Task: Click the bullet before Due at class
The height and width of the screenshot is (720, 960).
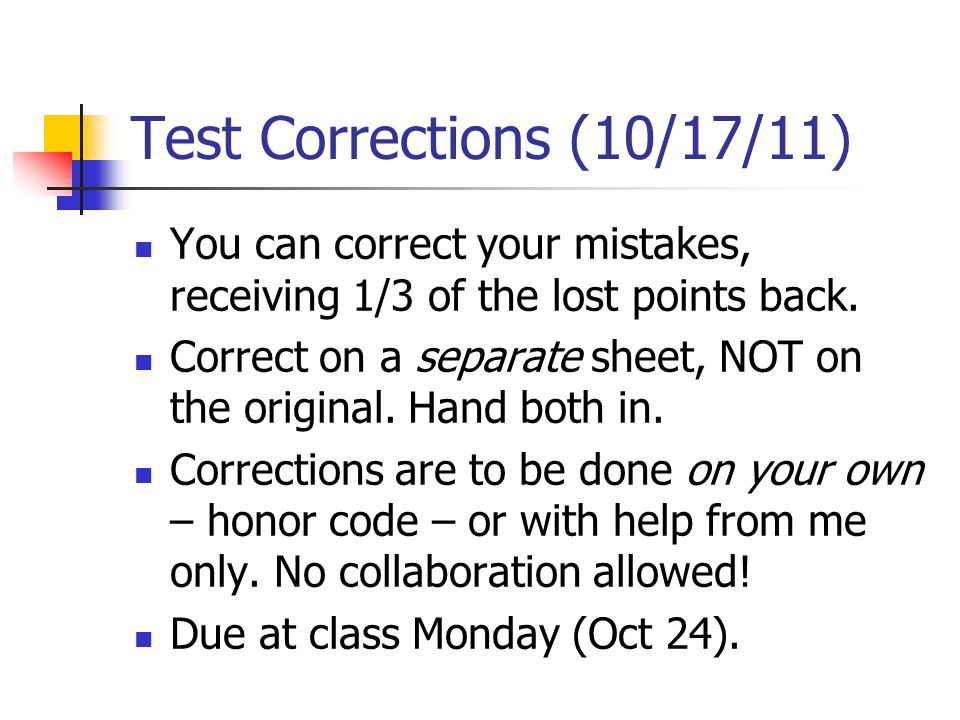Action: (x=144, y=639)
